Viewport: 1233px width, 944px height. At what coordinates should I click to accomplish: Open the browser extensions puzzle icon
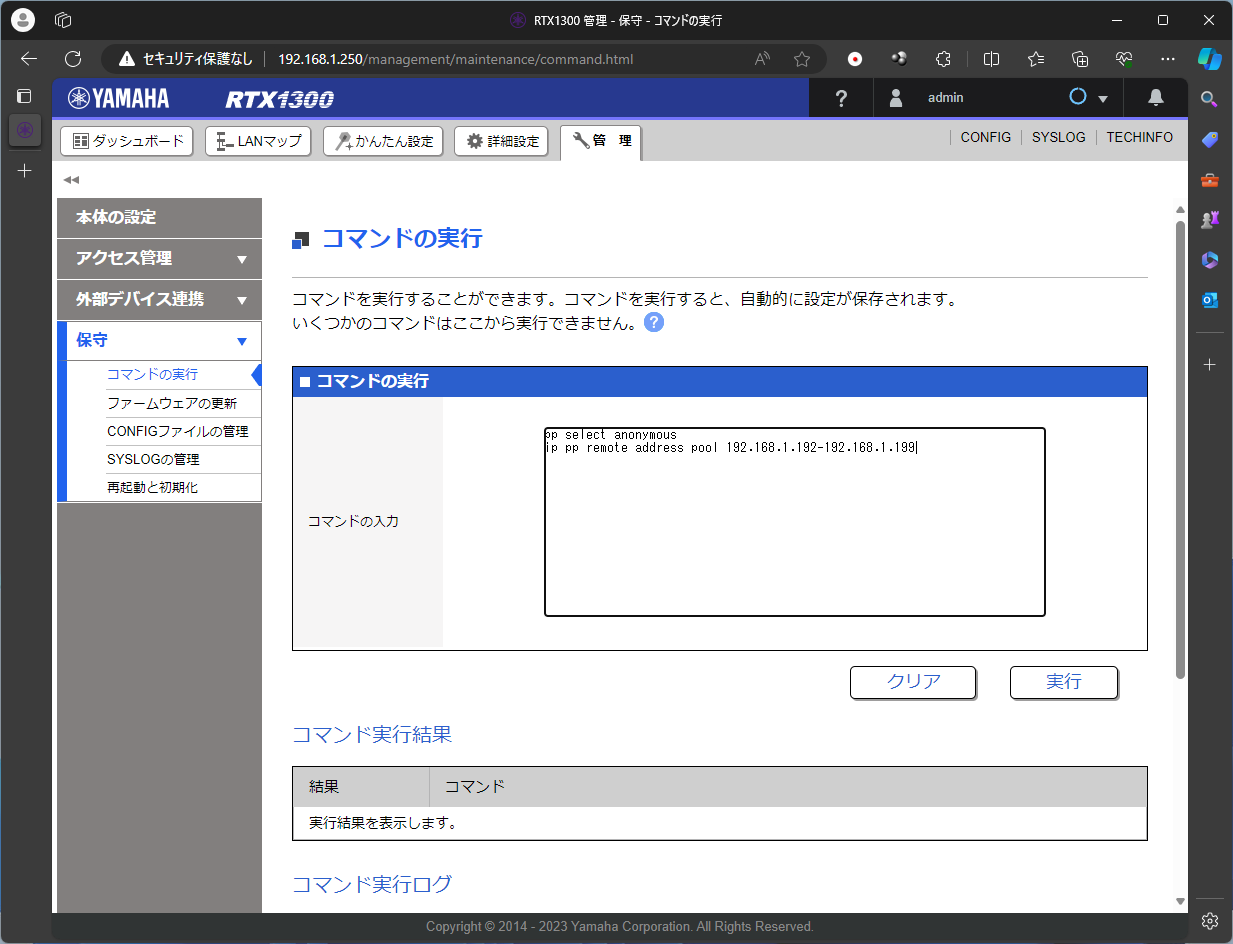(943, 59)
